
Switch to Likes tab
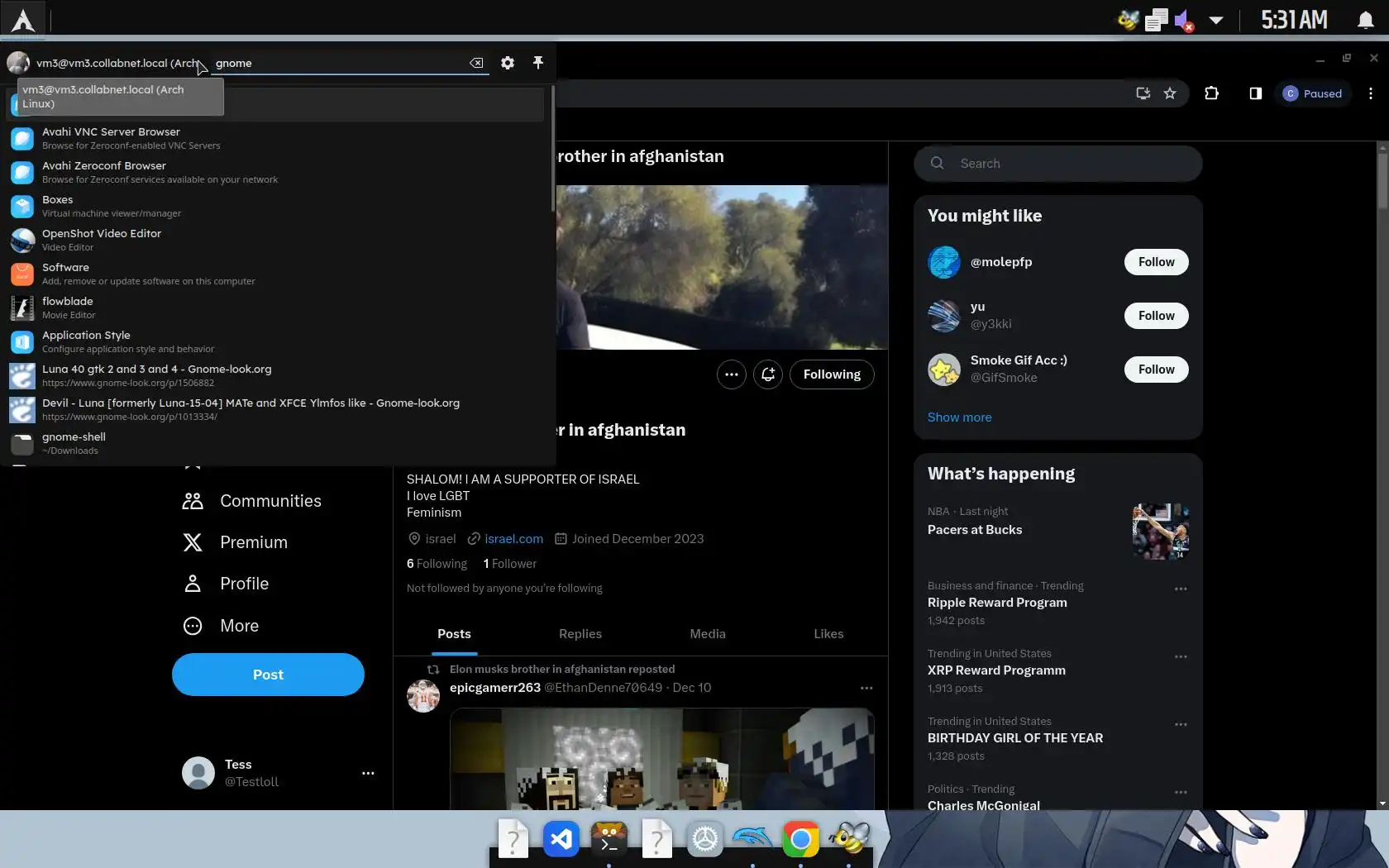(x=828, y=634)
